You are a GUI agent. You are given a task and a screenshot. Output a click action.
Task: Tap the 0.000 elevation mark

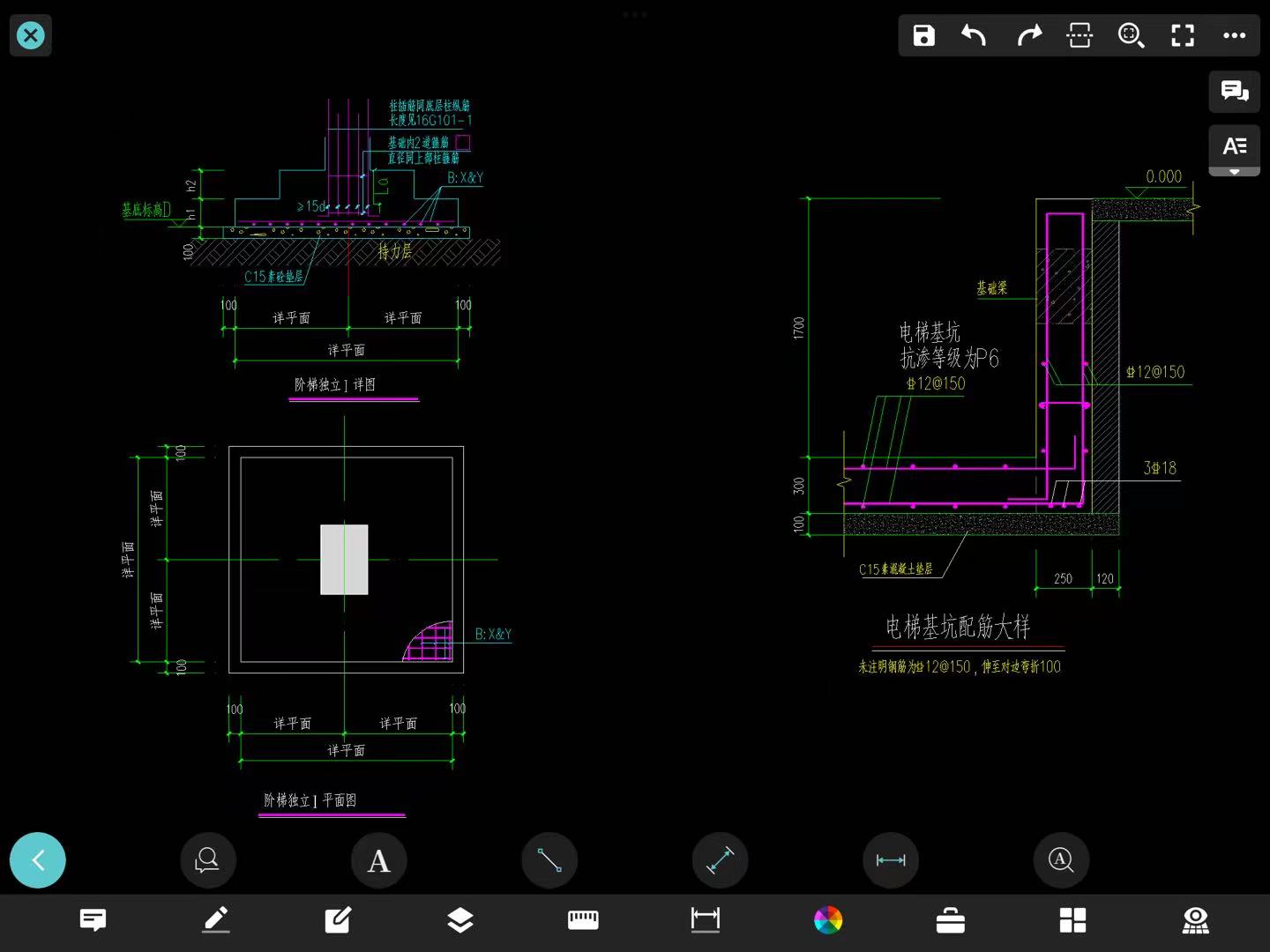click(x=1163, y=177)
